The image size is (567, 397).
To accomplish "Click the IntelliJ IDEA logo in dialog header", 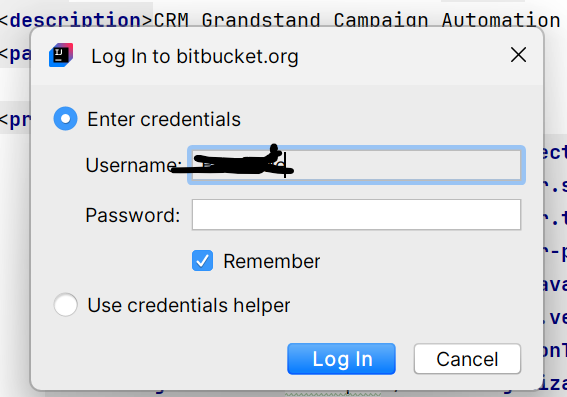I will [x=61, y=55].
